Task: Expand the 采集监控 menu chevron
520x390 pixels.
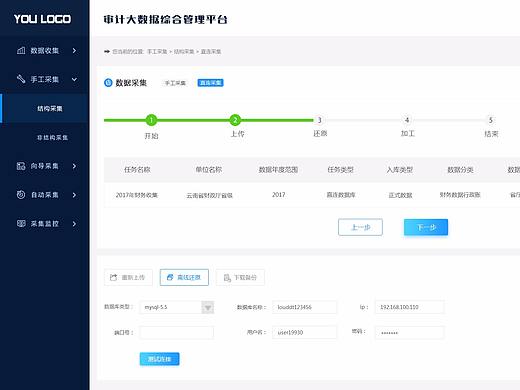Action: tap(74, 224)
